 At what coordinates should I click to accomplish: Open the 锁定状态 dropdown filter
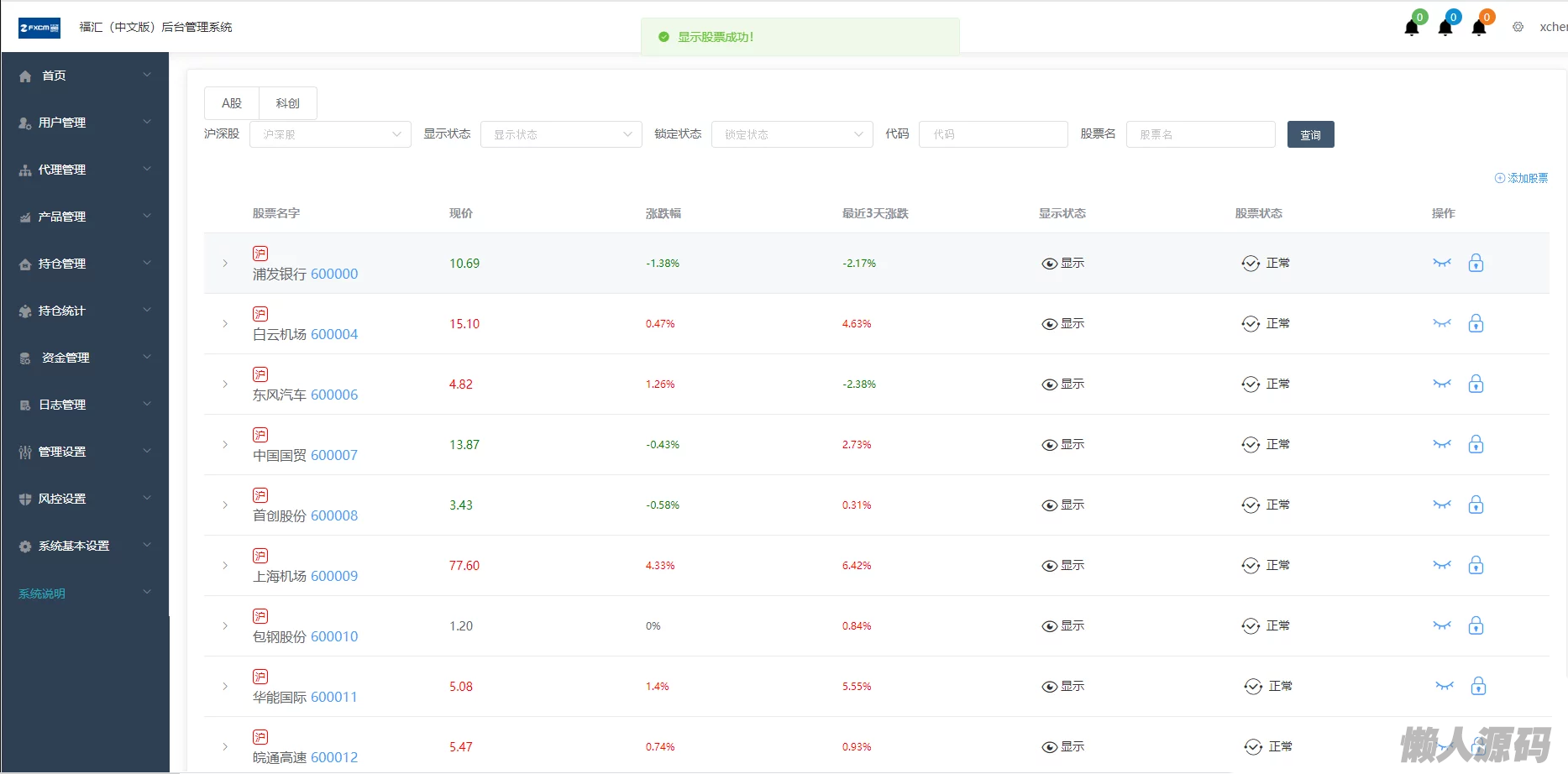tap(792, 134)
